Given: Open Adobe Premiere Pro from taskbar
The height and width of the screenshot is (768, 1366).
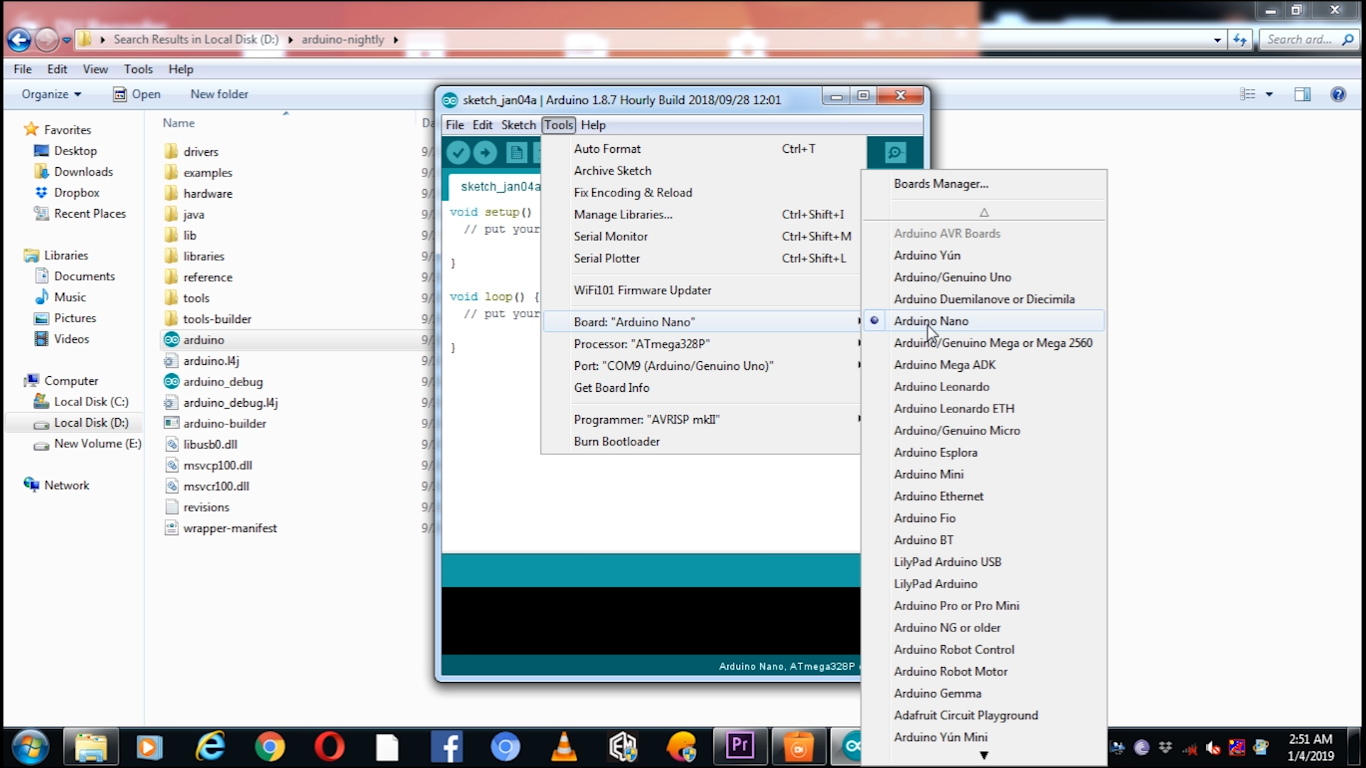Looking at the screenshot, I should pyautogui.click(x=740, y=746).
